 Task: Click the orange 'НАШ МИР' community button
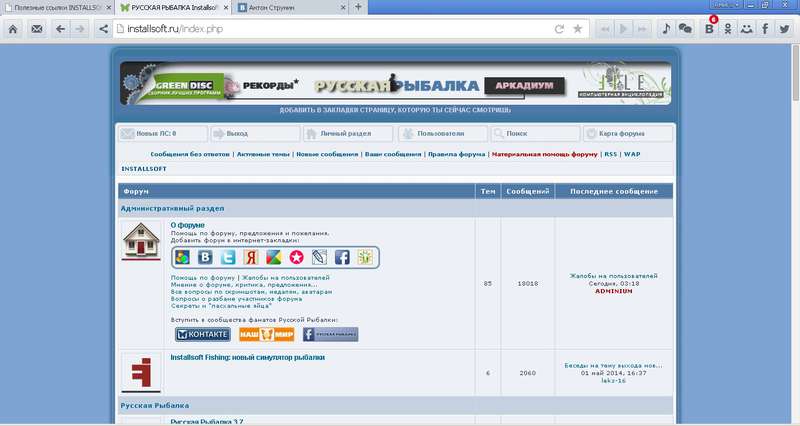tap(266, 334)
